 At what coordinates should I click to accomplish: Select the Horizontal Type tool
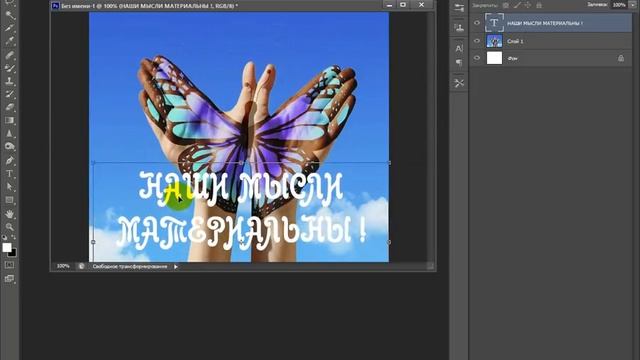(x=10, y=173)
